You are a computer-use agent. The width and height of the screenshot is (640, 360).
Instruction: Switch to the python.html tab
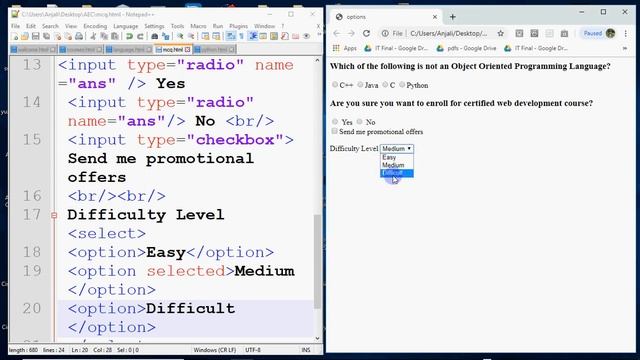(214, 49)
